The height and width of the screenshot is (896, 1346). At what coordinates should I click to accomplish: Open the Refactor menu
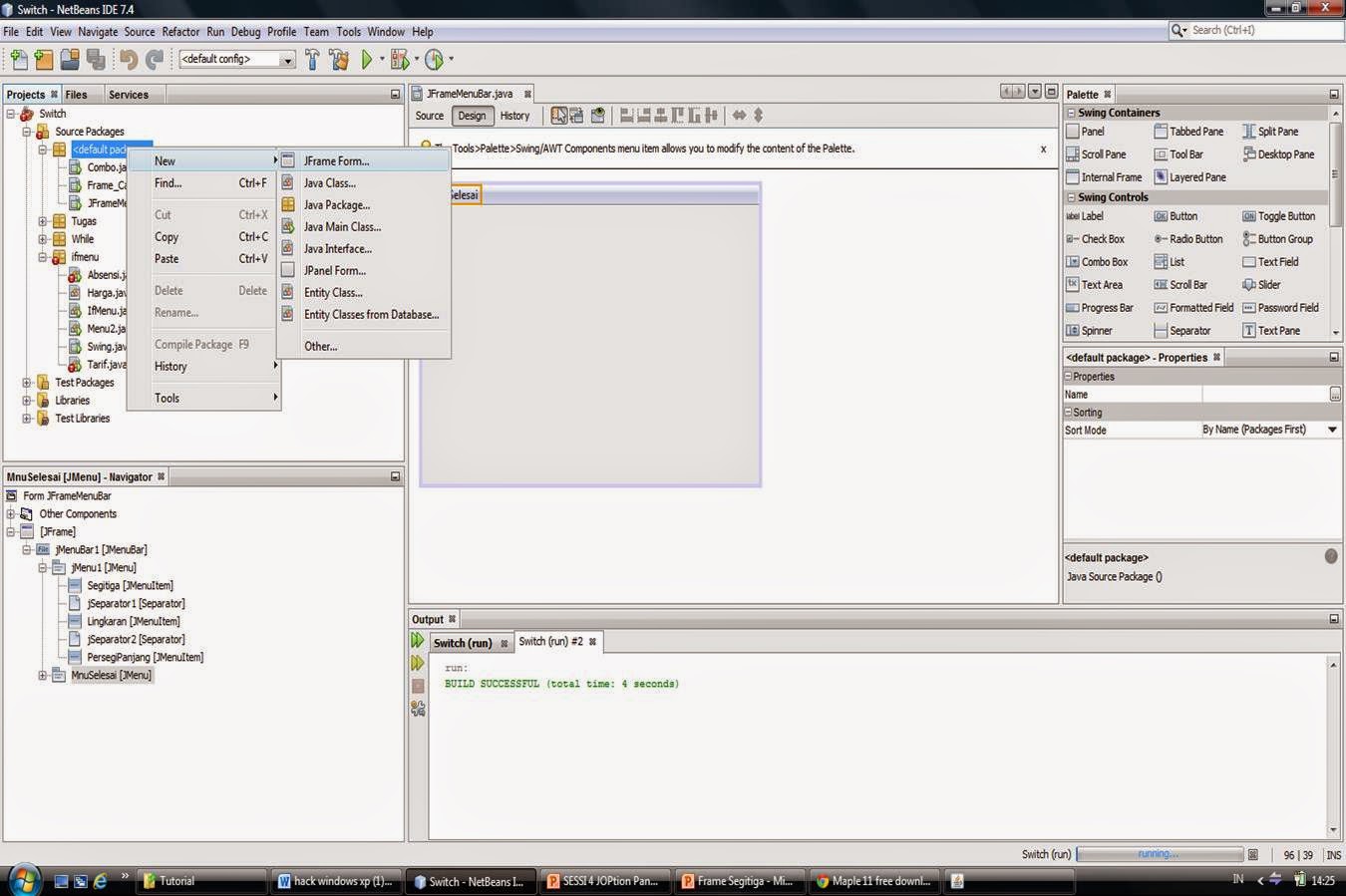180,32
